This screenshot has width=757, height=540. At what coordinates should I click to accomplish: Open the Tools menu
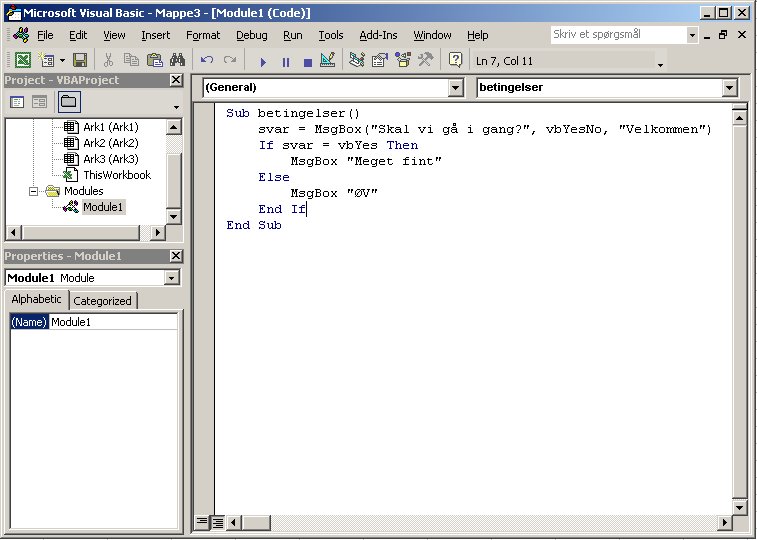[331, 35]
